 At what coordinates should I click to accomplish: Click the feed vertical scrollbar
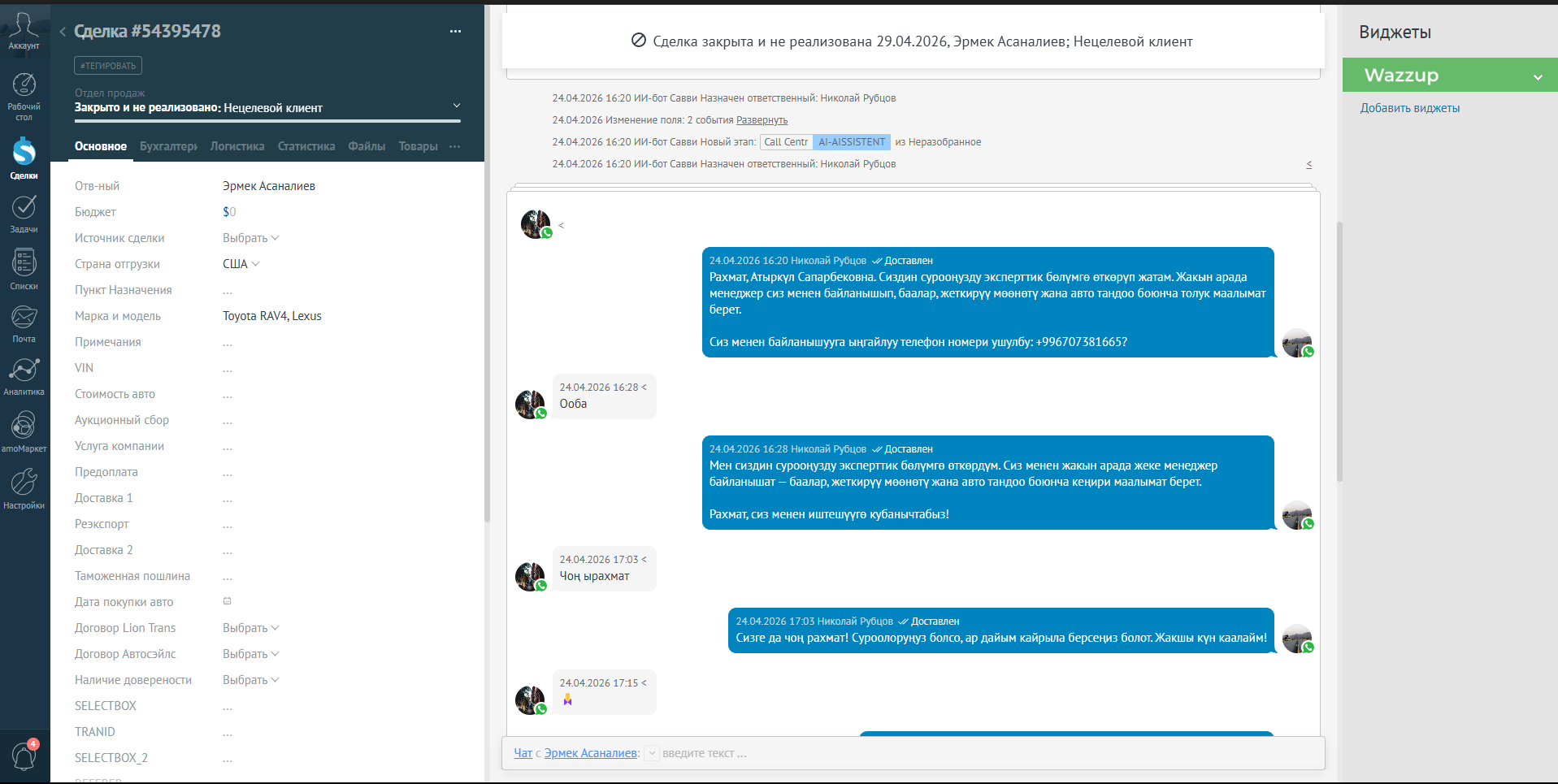pos(1339,351)
